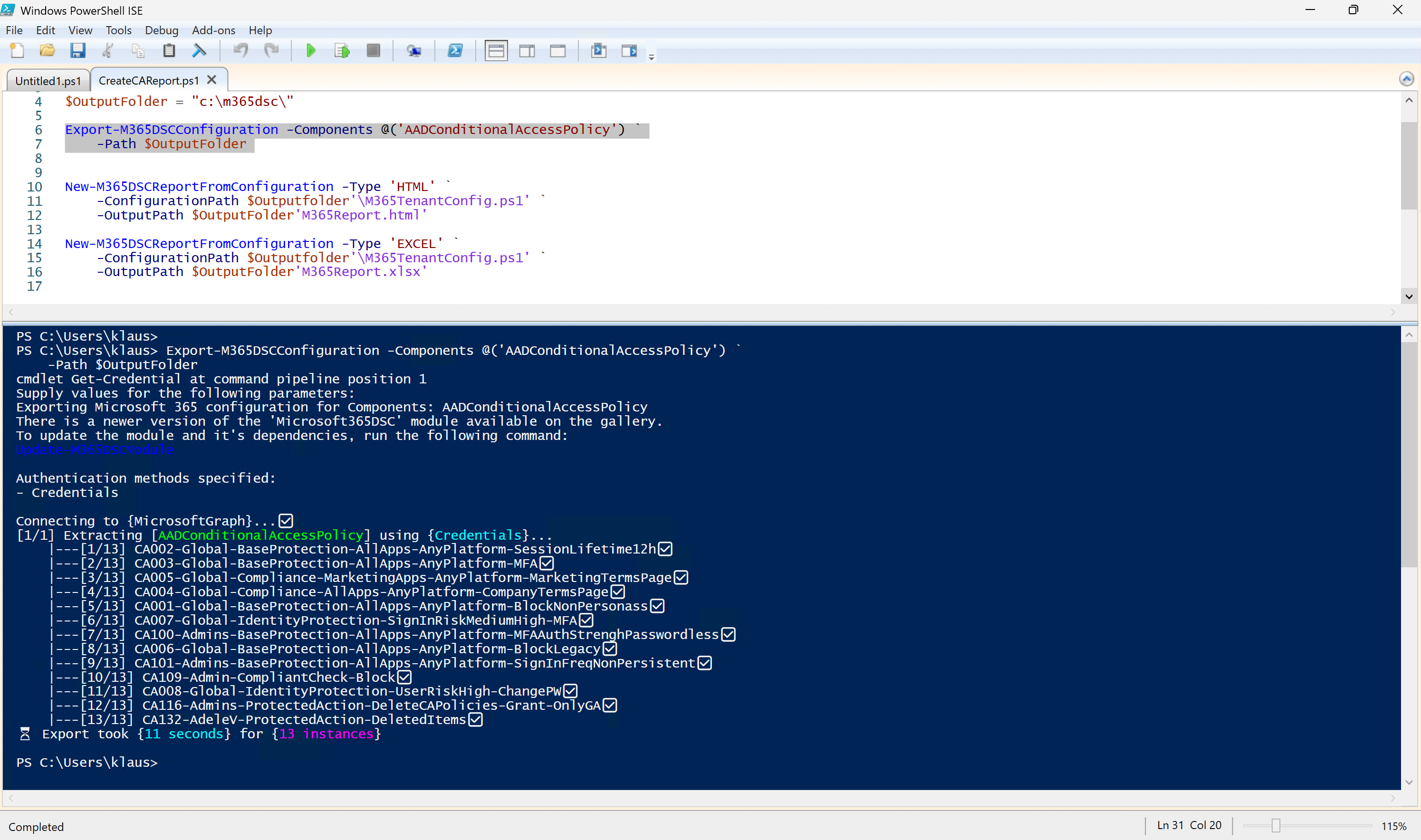Image resolution: width=1421 pixels, height=840 pixels.
Task: Show the Command Add-on pane icon
Action: click(629, 51)
